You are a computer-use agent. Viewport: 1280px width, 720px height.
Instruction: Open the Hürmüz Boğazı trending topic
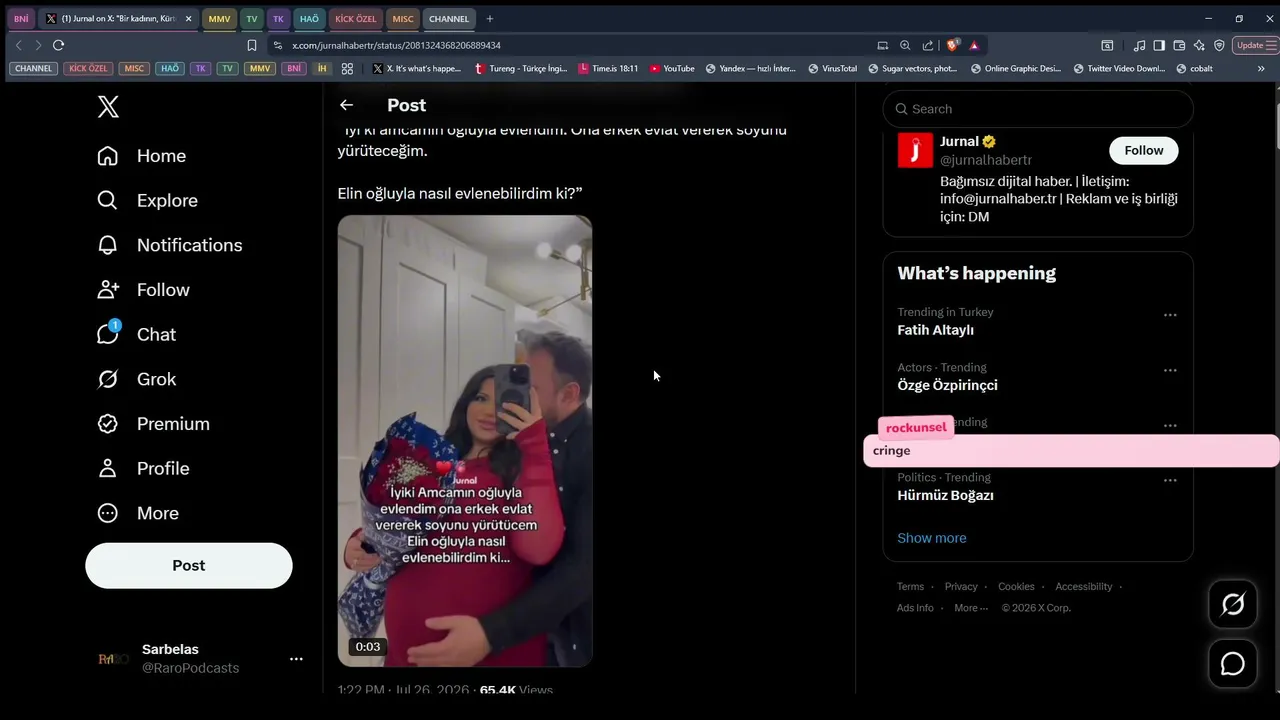pos(945,495)
